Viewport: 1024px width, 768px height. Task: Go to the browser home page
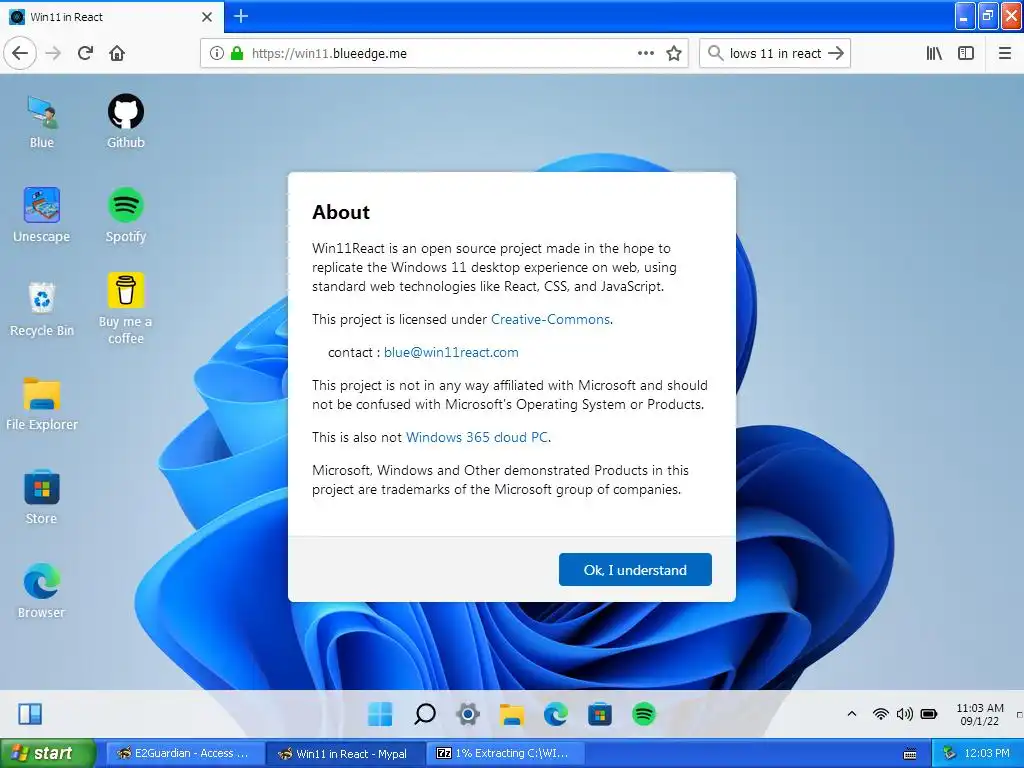click(117, 53)
